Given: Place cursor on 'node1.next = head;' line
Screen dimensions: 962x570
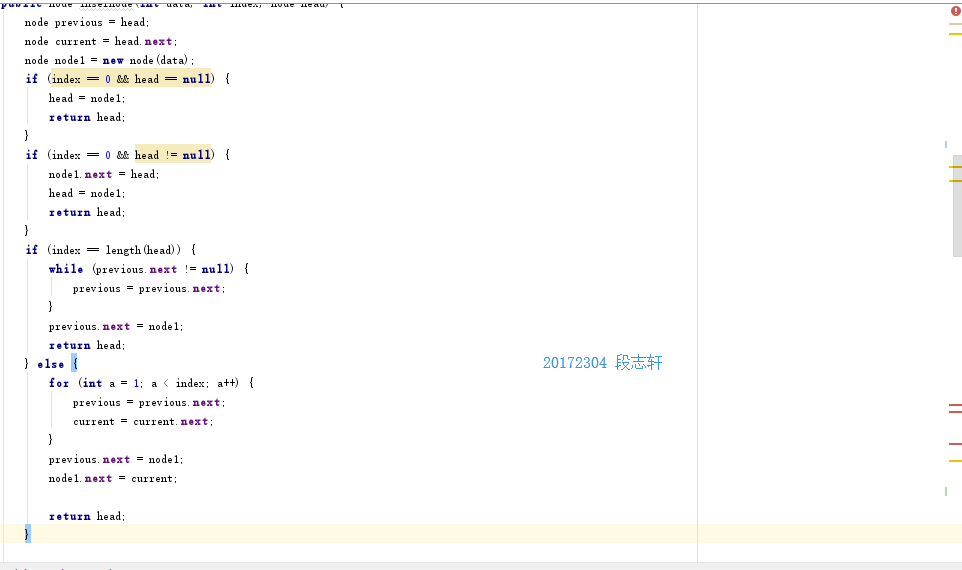Looking at the screenshot, I should [x=104, y=175].
